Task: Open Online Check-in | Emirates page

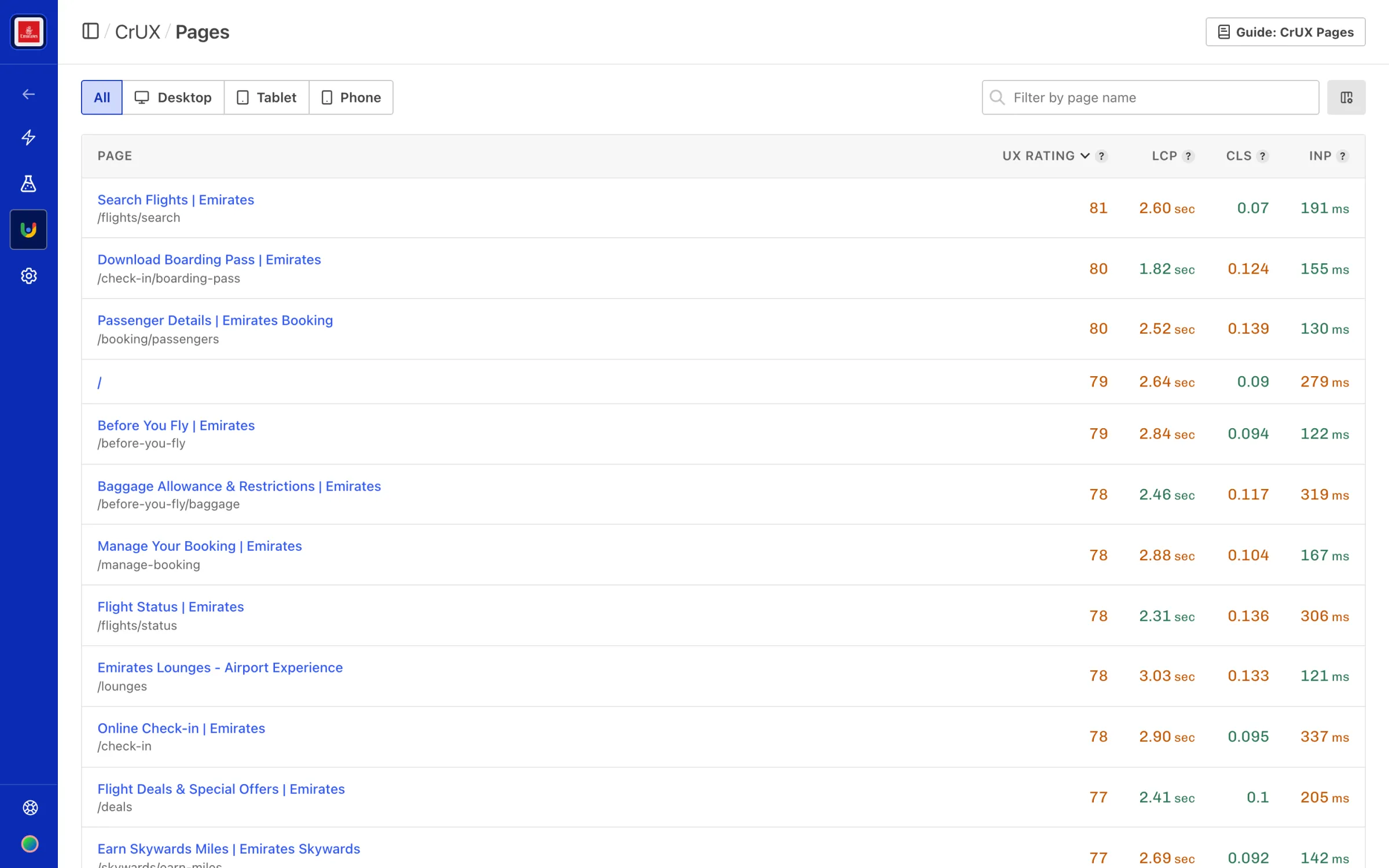Action: [181, 729]
